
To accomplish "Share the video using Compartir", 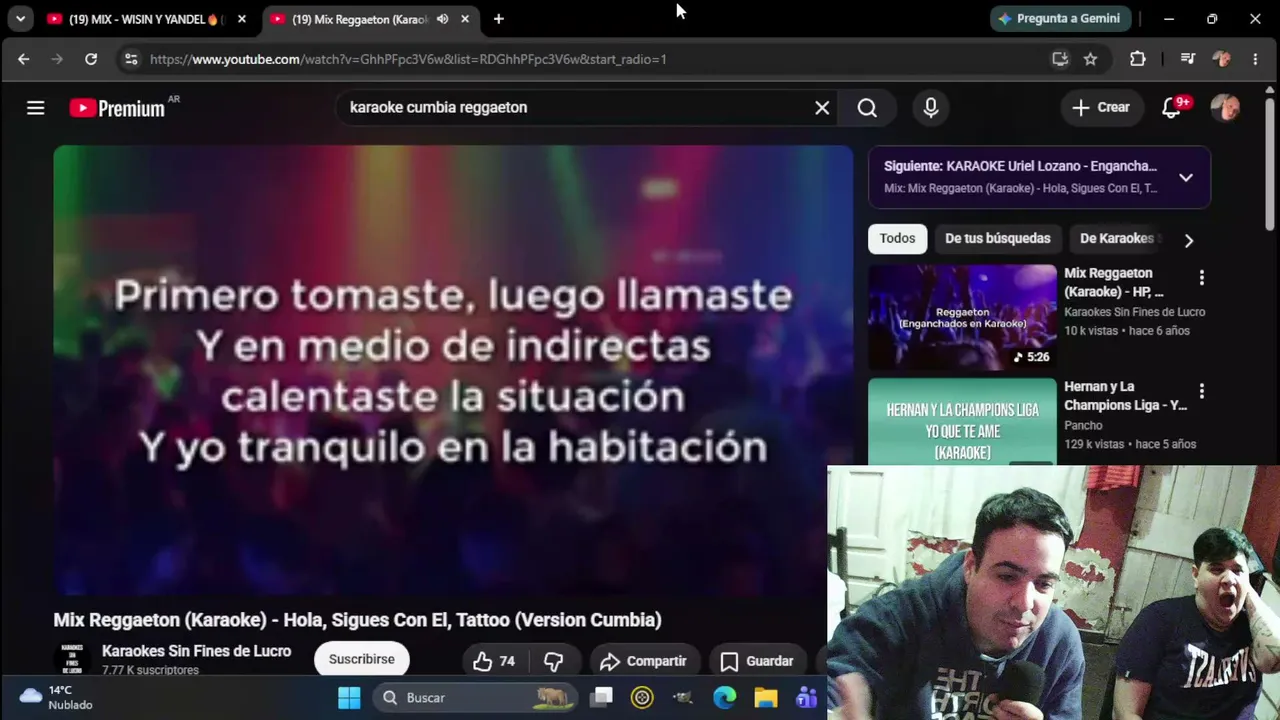I will 643,661.
